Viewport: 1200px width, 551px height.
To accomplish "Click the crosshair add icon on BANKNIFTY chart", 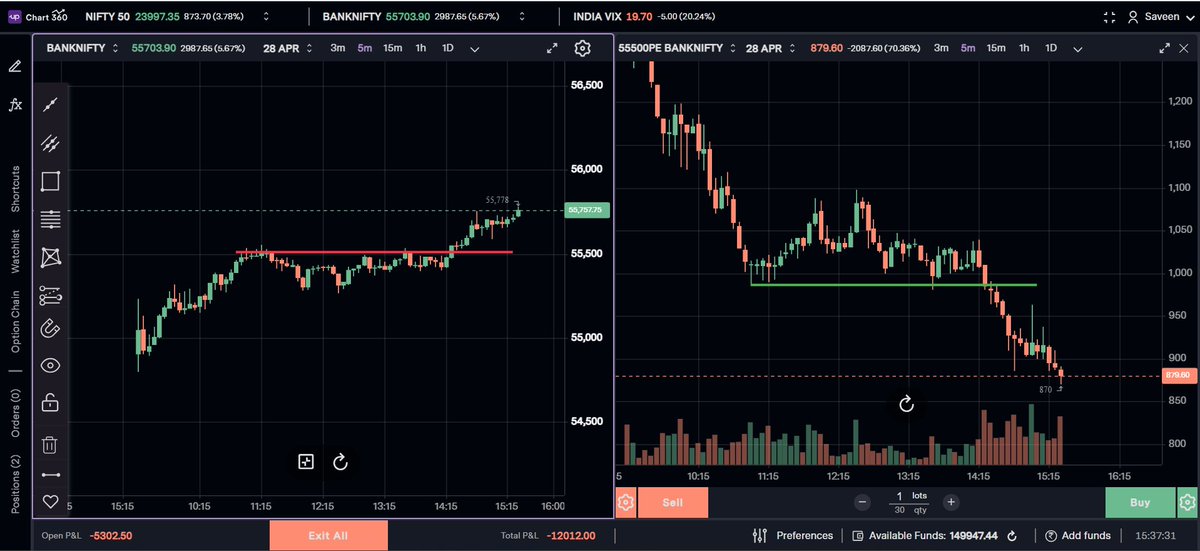I will (306, 461).
